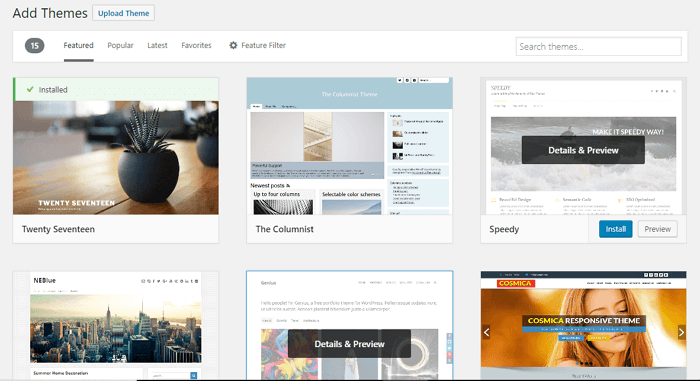Click the right arrow on Cosmica slider
The height and width of the screenshot is (381, 700).
[x=681, y=332]
